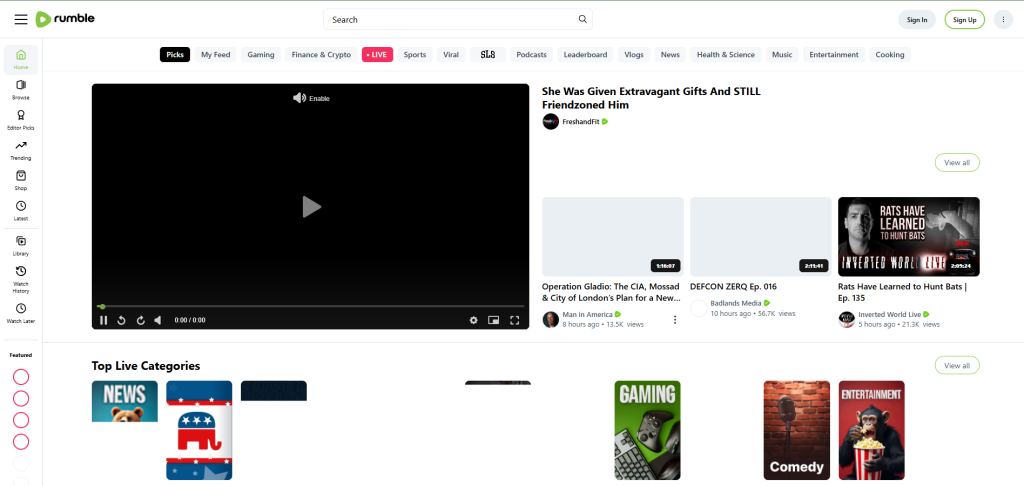
Task: Go to Editor Picks in the sidebar
Action: (x=21, y=120)
